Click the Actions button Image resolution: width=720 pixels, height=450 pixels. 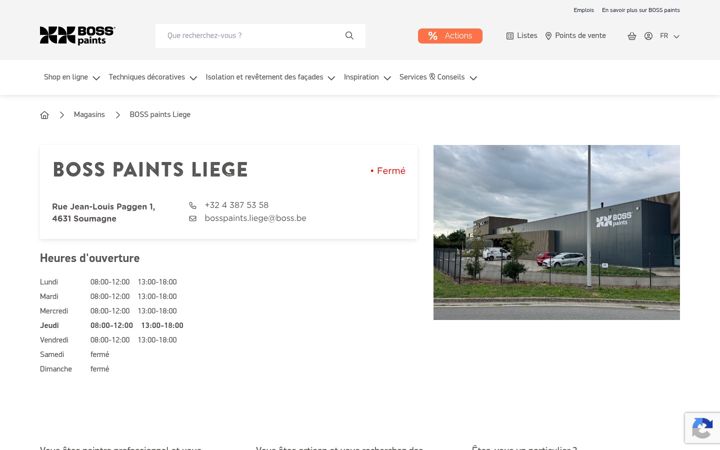click(450, 36)
